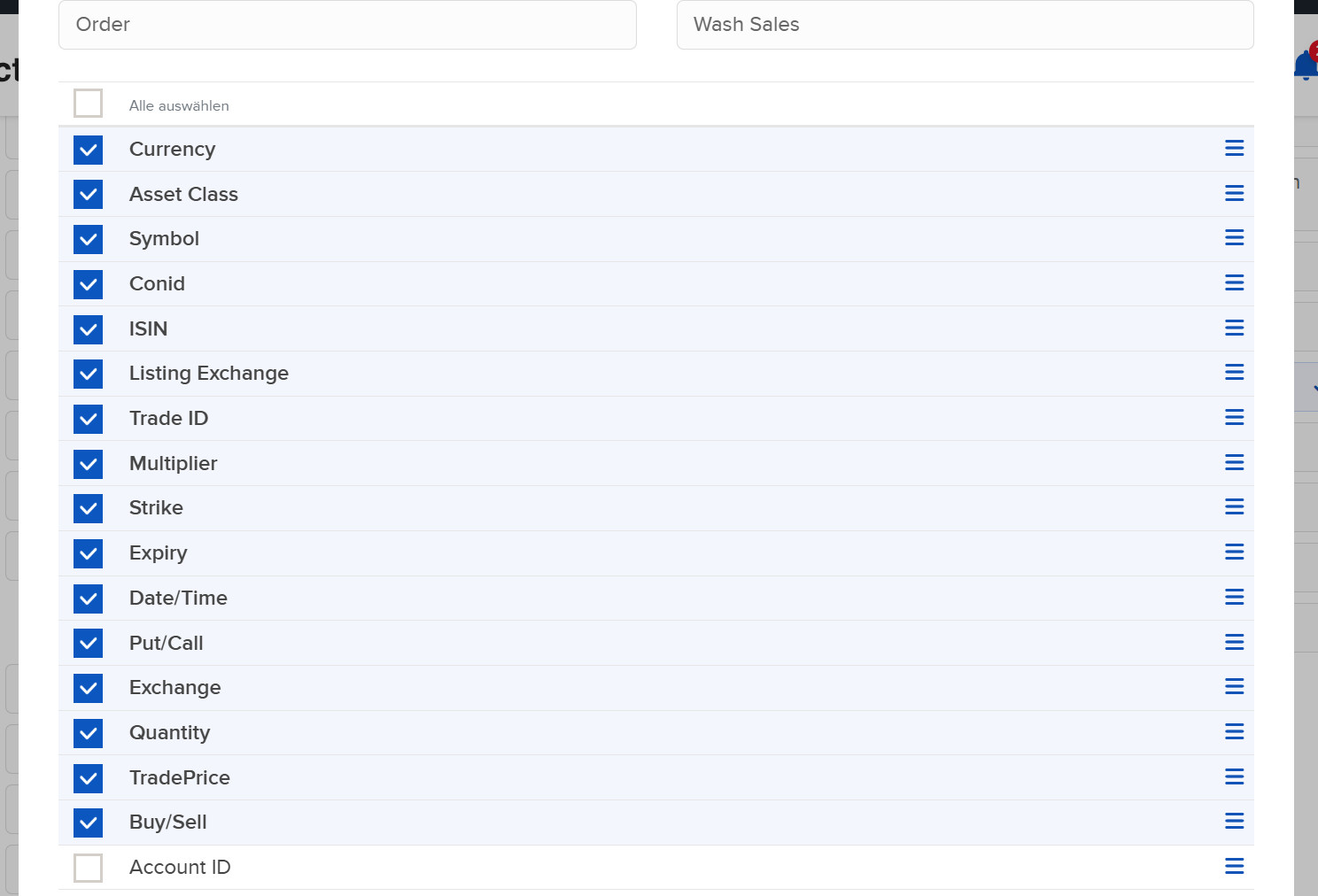Deselect the Expiry field checkbox
The image size is (1318, 896).
click(x=89, y=553)
